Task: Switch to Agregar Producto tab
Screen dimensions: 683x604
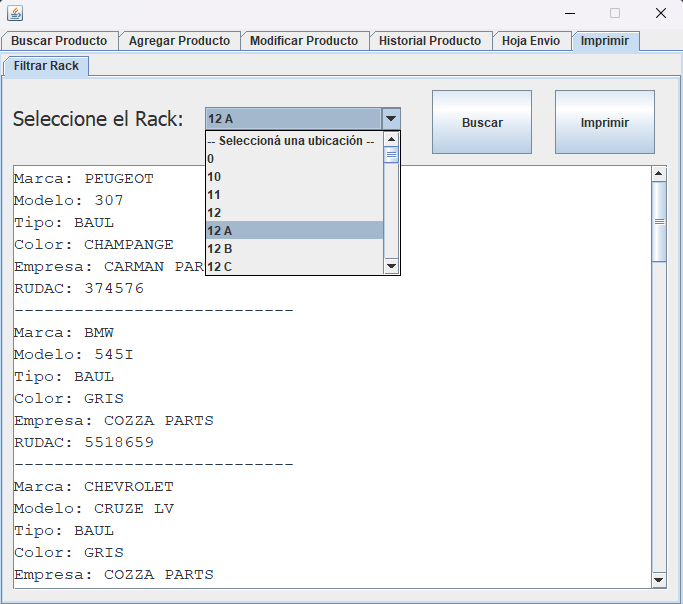Action: click(179, 41)
